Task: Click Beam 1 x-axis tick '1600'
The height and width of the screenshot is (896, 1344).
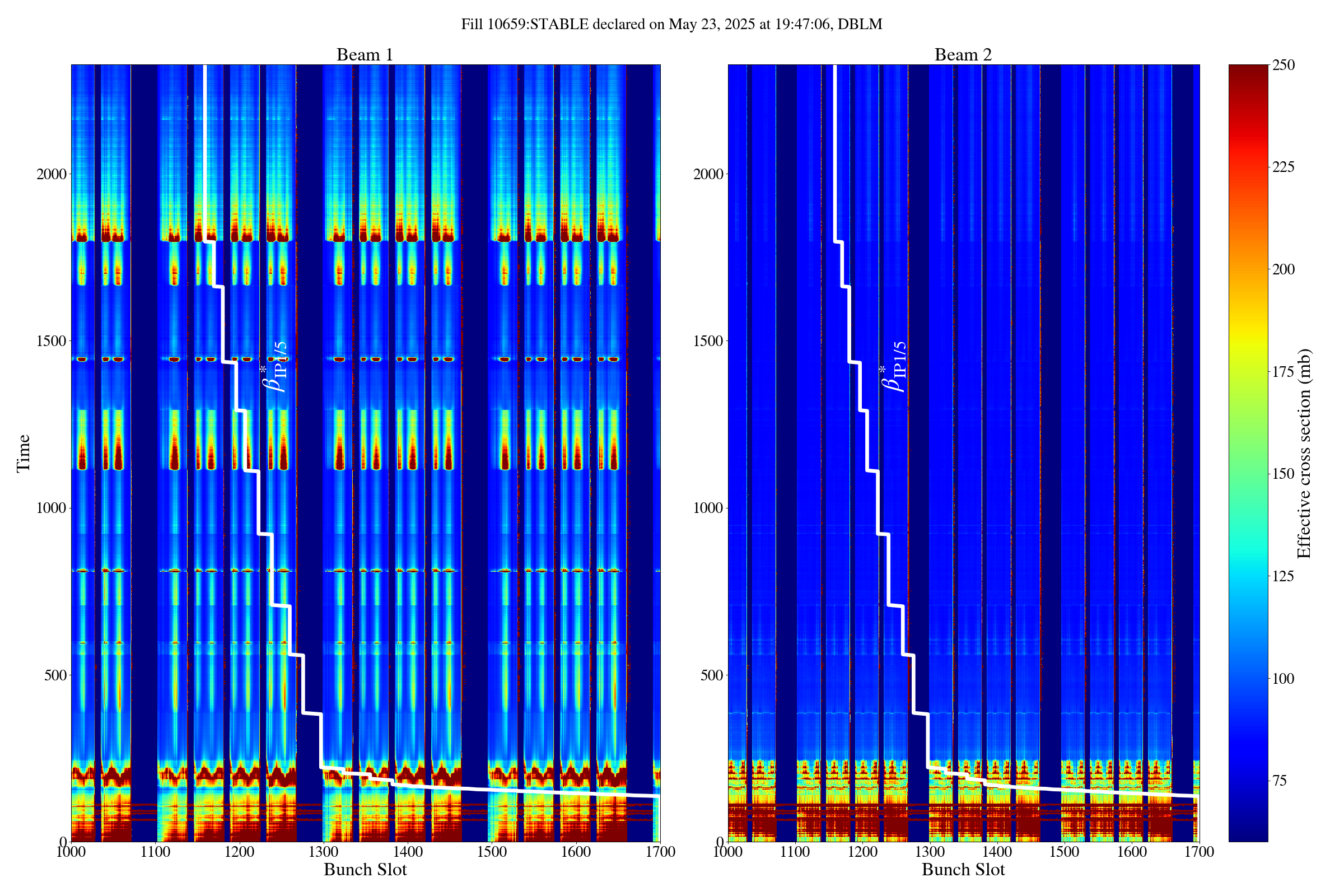Action: (x=576, y=852)
